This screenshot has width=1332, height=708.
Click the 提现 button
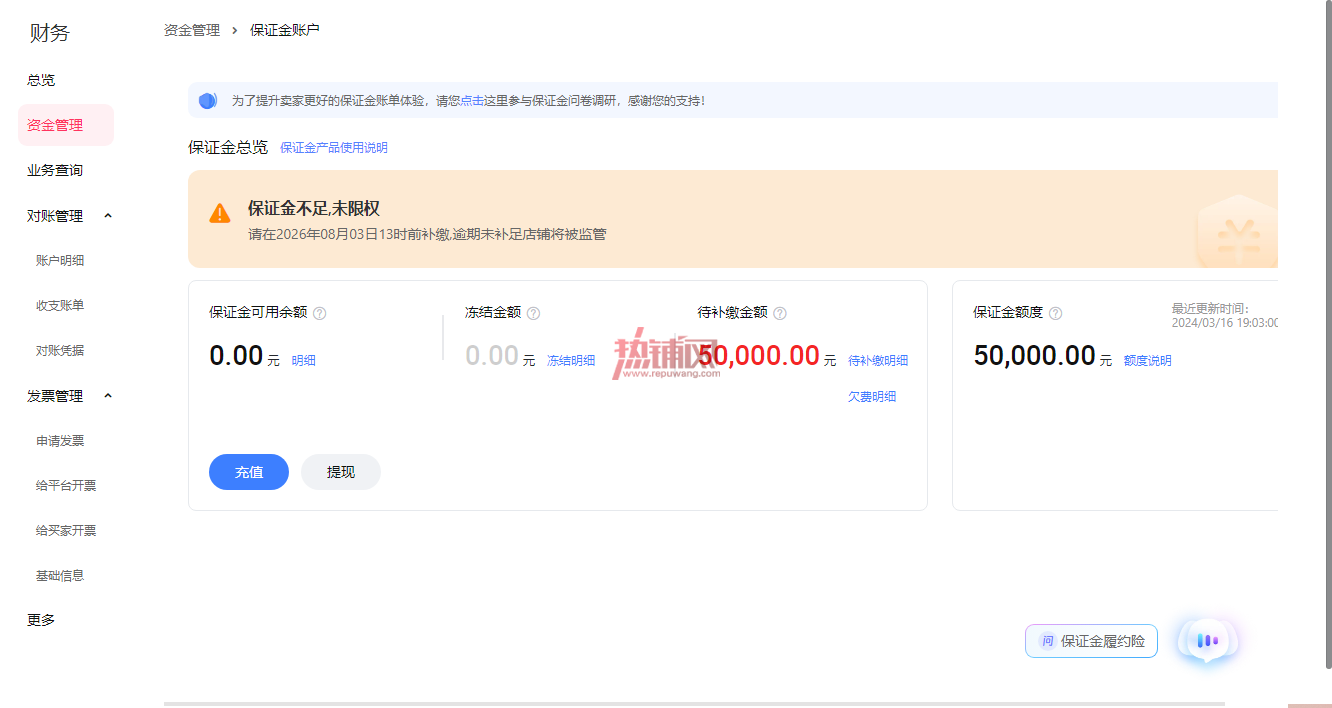tap(341, 472)
